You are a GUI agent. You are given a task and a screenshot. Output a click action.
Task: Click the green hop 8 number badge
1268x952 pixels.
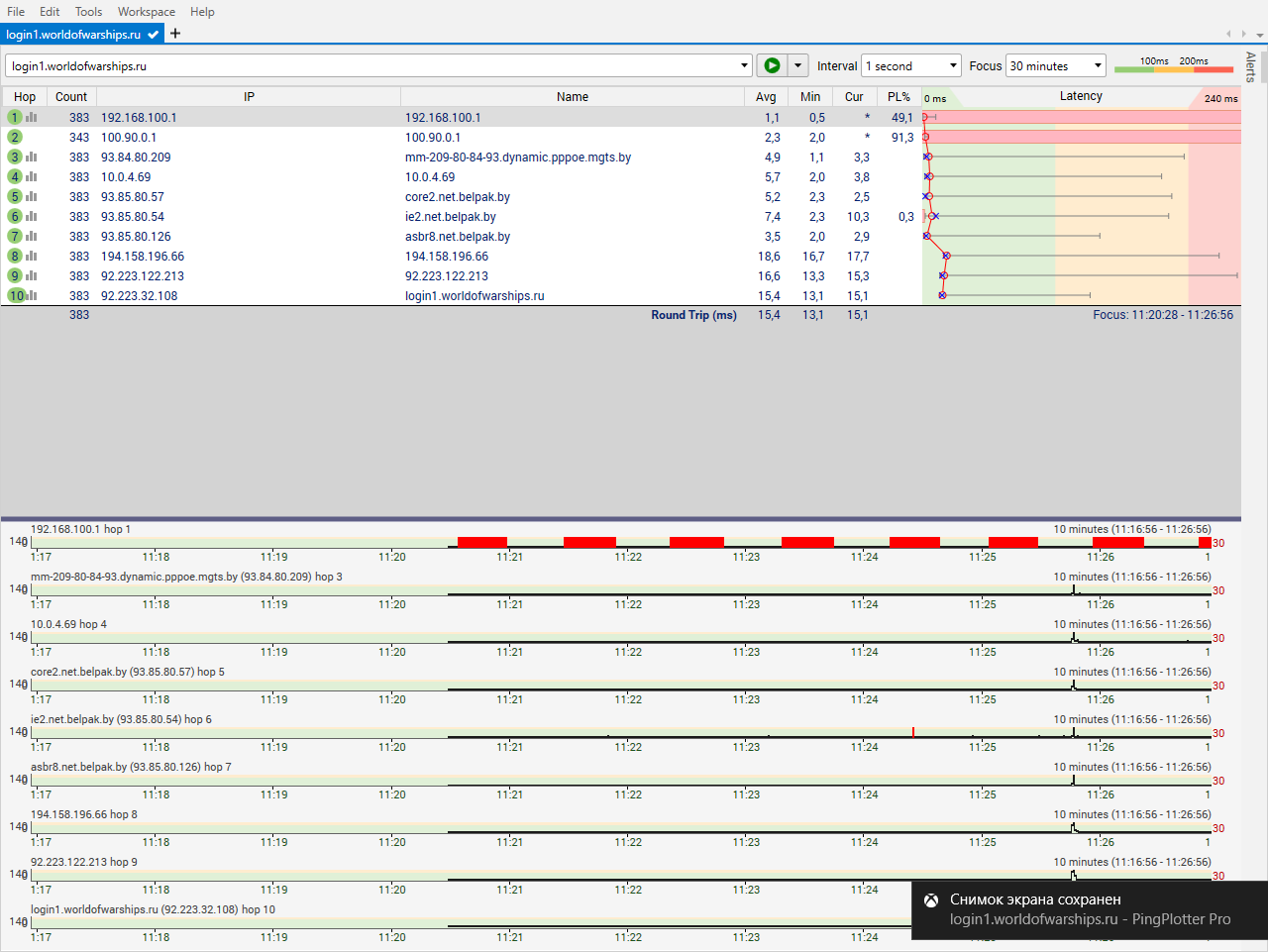pos(15,256)
